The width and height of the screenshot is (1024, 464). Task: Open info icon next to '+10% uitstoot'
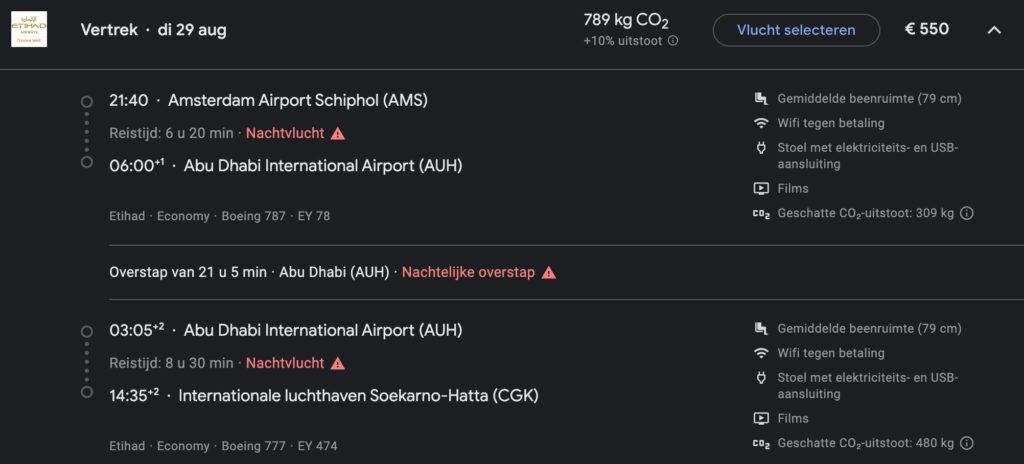click(x=673, y=41)
